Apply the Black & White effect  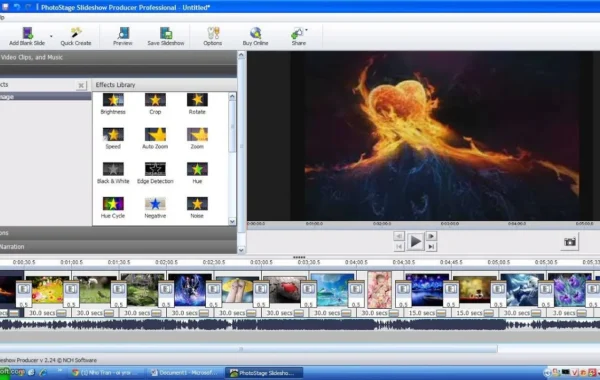tap(113, 173)
